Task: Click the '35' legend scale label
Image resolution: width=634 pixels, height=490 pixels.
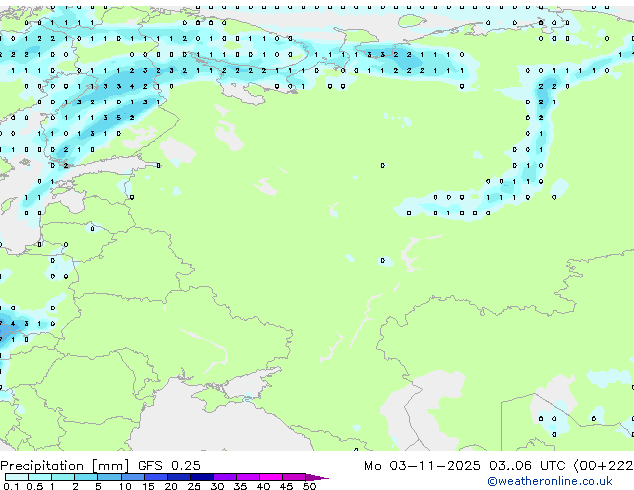Action: 240,486
